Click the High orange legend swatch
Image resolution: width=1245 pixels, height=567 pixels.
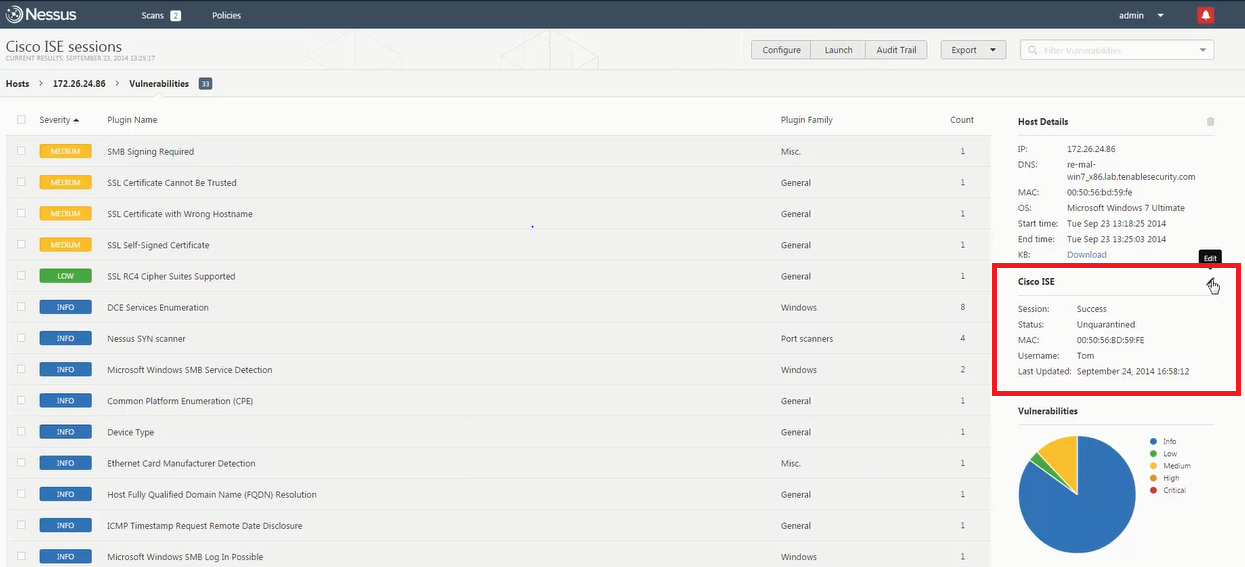coord(1154,478)
